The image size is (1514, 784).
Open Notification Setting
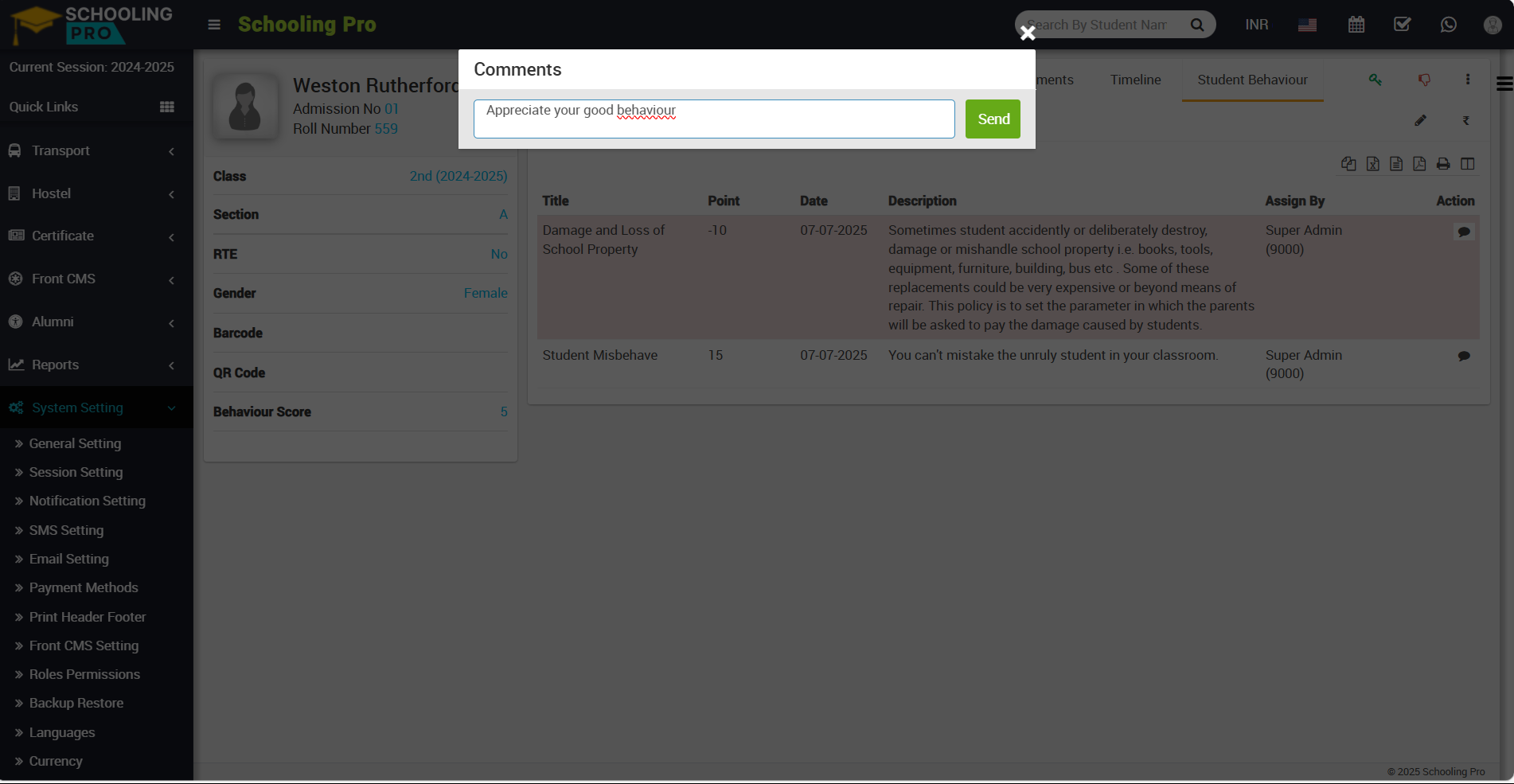tap(88, 501)
